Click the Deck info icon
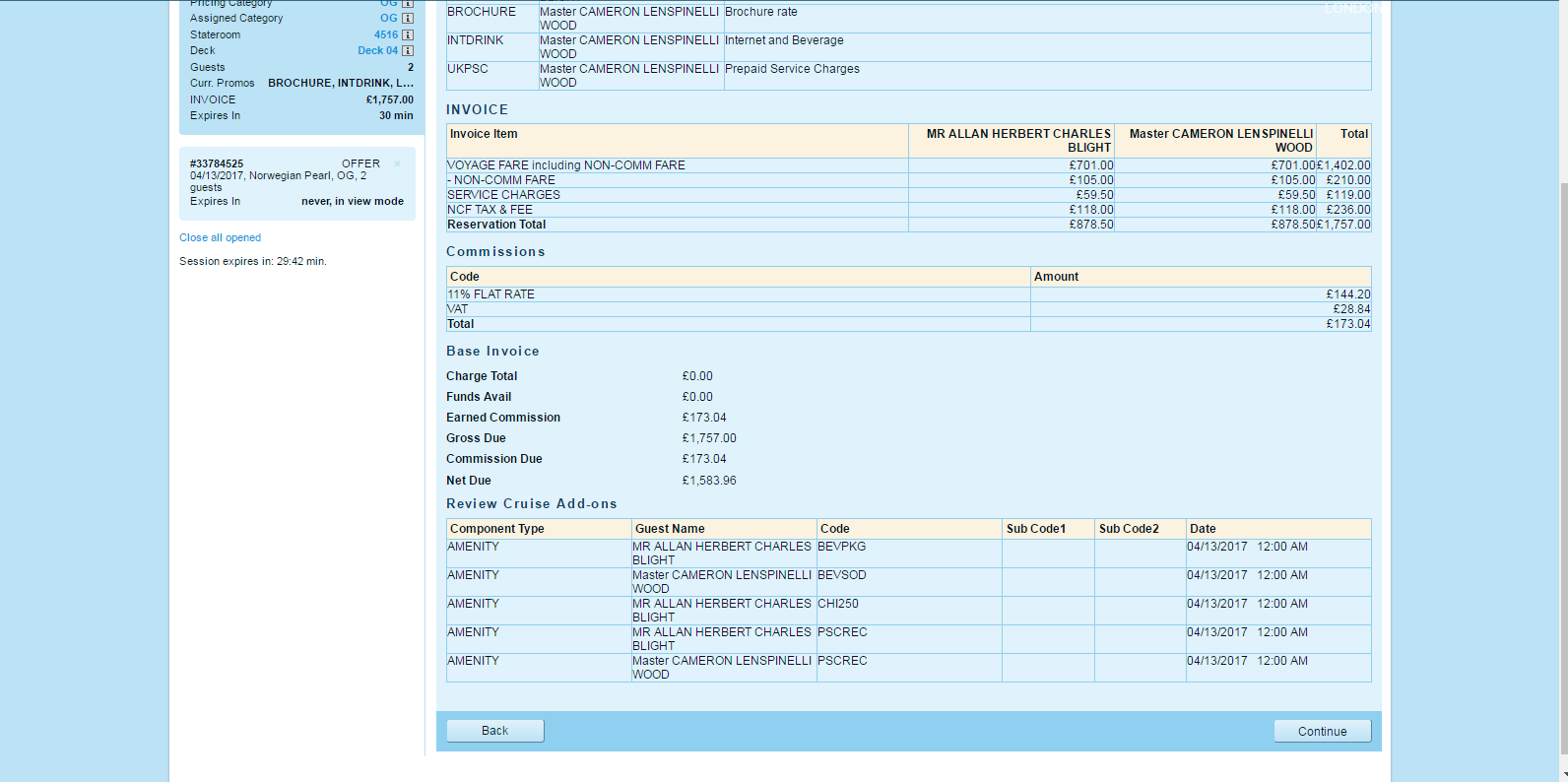This screenshot has width=1568, height=782. pos(408,51)
